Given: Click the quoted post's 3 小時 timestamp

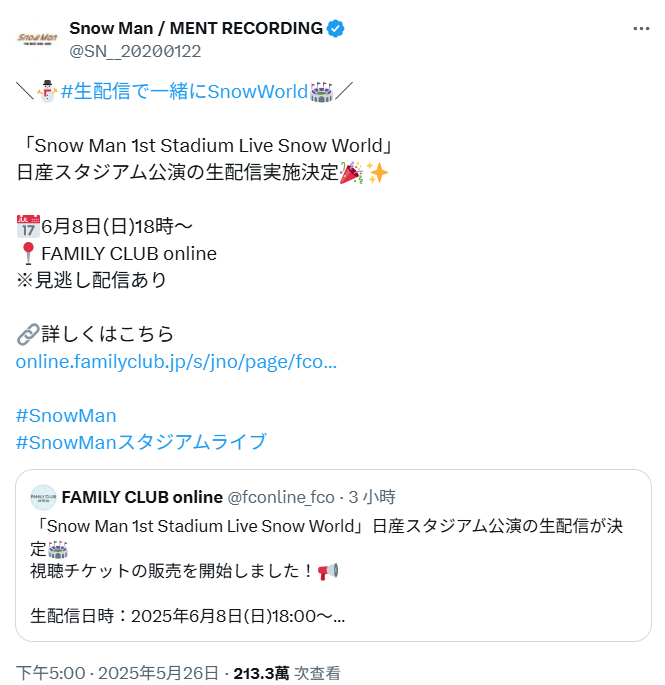Looking at the screenshot, I should tap(372, 497).
